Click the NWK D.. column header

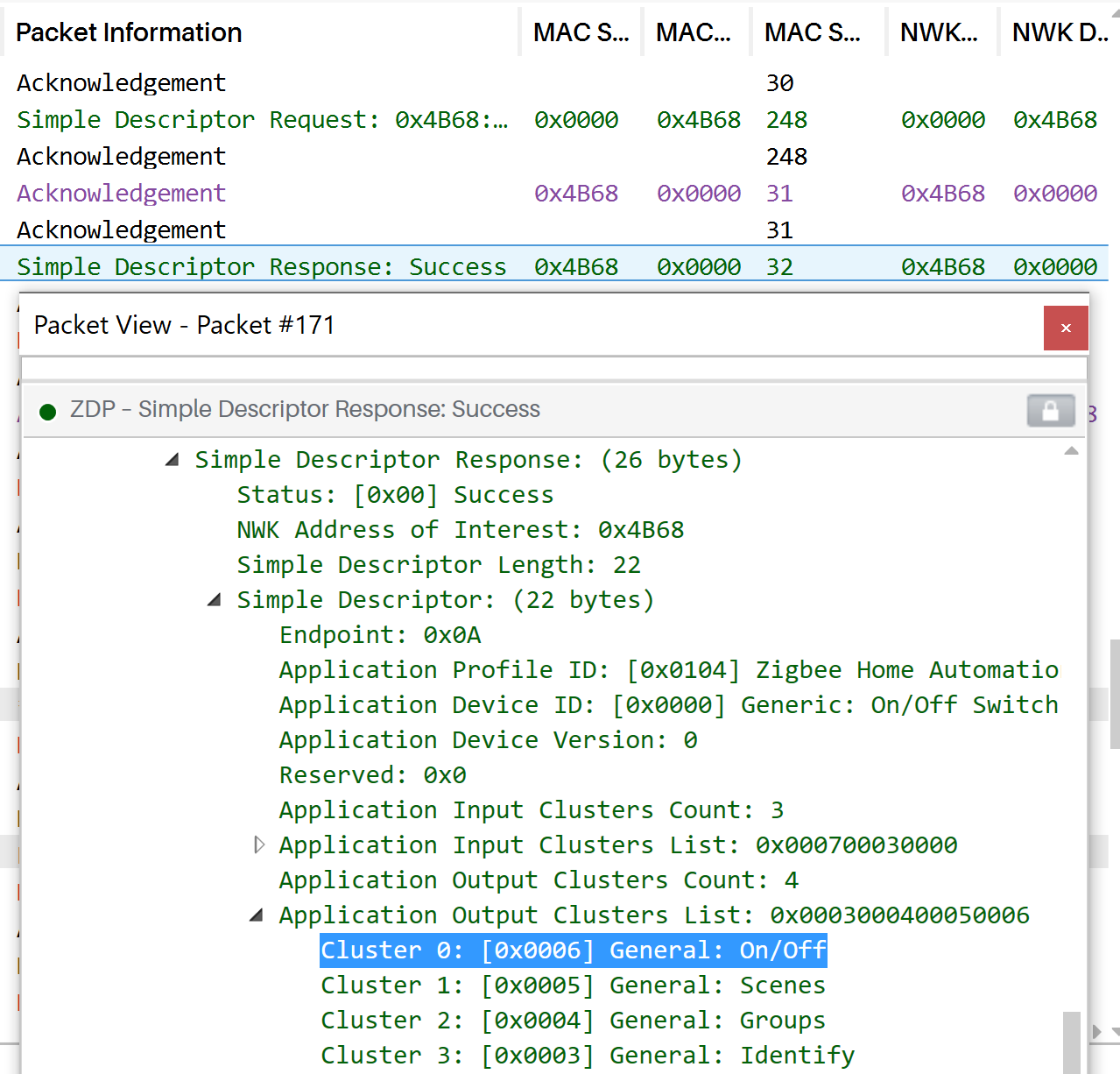click(1059, 32)
